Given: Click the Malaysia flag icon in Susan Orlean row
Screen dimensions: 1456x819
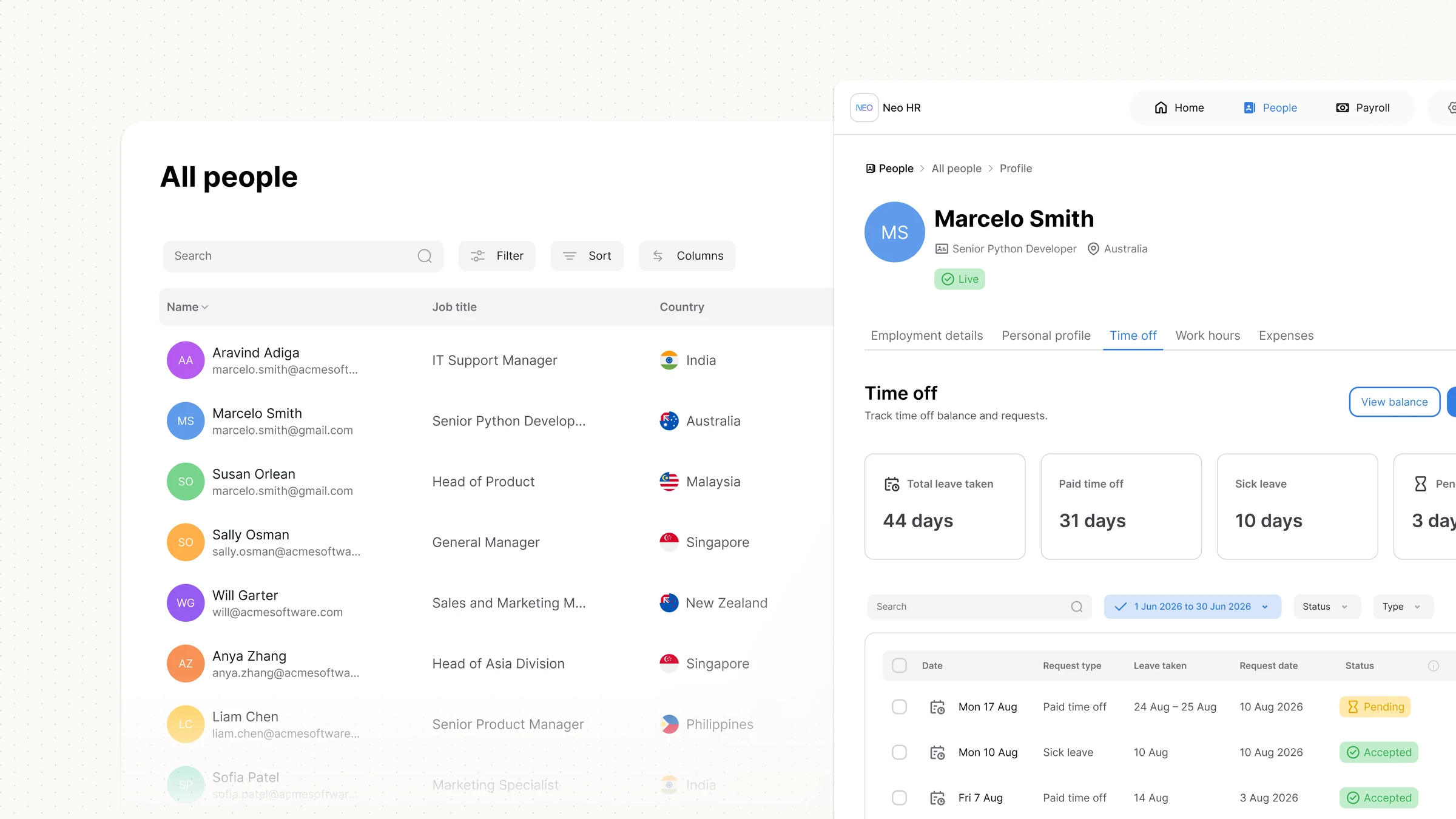Looking at the screenshot, I should (669, 482).
